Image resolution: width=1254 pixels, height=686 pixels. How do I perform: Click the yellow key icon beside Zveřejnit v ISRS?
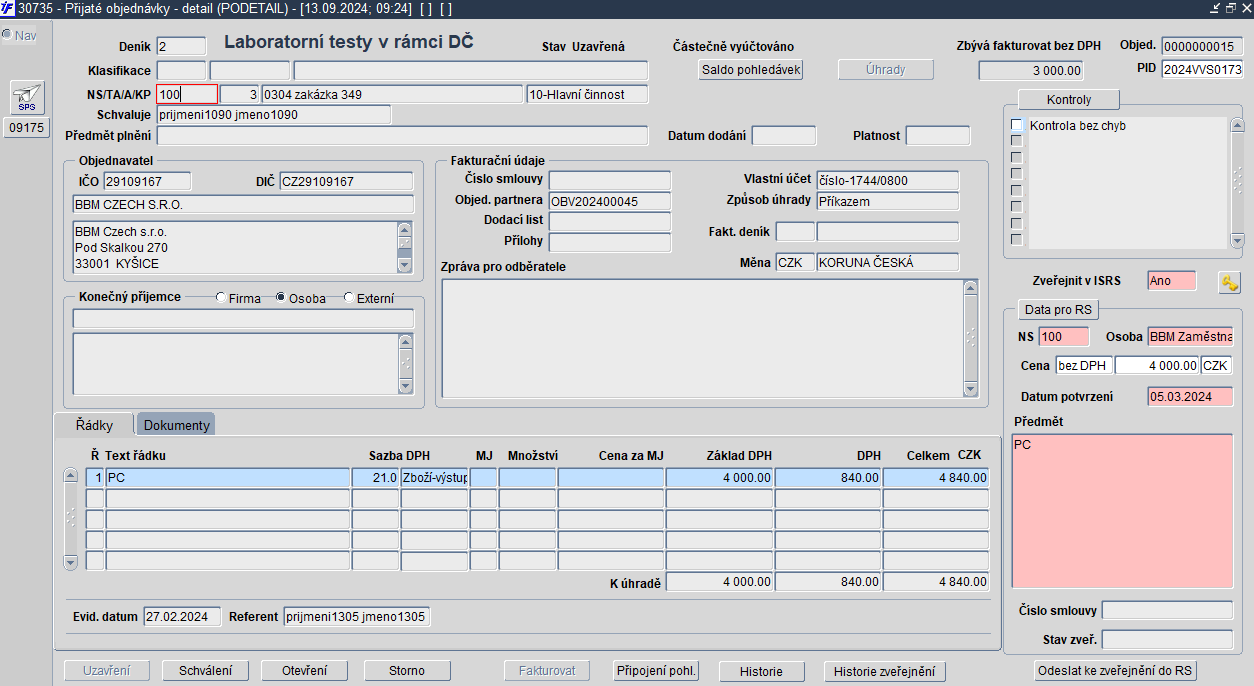1229,282
